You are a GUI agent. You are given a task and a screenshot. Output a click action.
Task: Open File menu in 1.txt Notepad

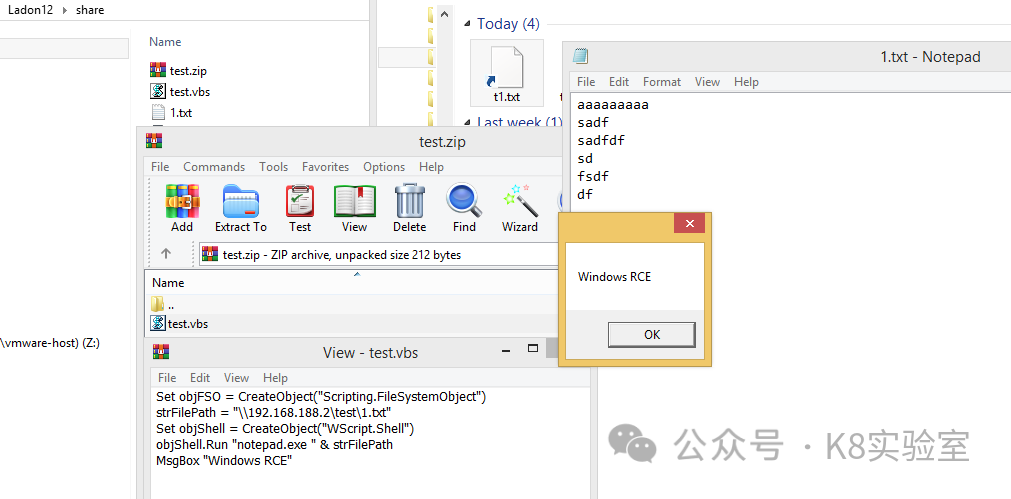tap(586, 82)
